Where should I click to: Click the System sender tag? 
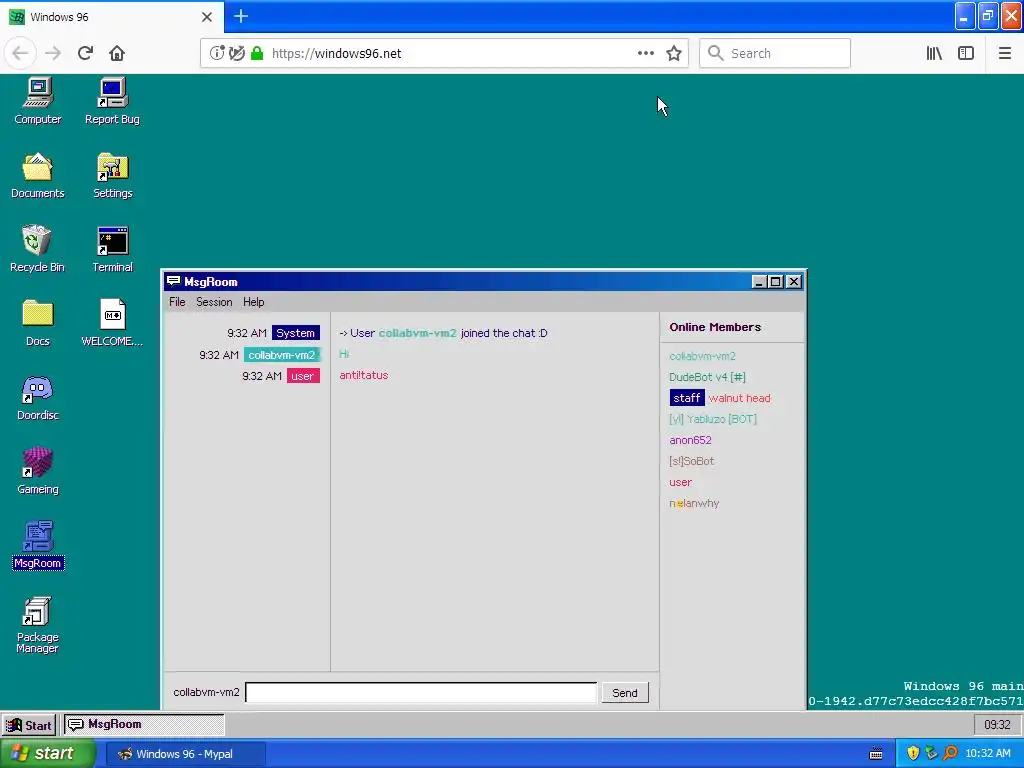295,333
